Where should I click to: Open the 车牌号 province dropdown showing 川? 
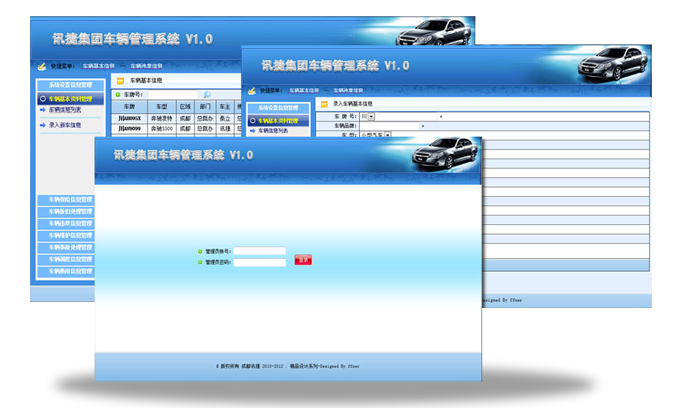(x=370, y=117)
